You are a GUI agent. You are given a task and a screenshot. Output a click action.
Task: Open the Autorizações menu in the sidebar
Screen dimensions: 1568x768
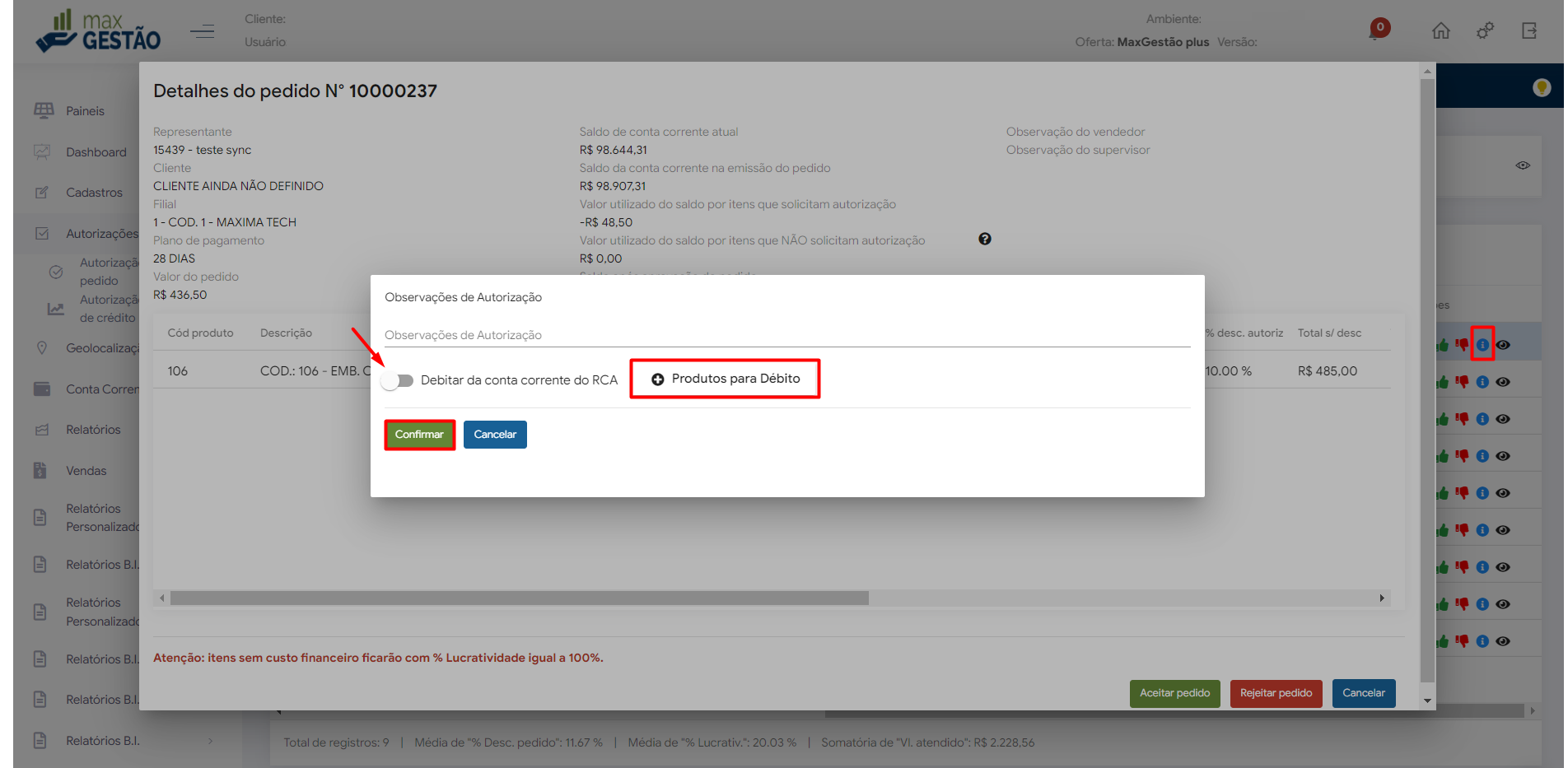pos(102,234)
